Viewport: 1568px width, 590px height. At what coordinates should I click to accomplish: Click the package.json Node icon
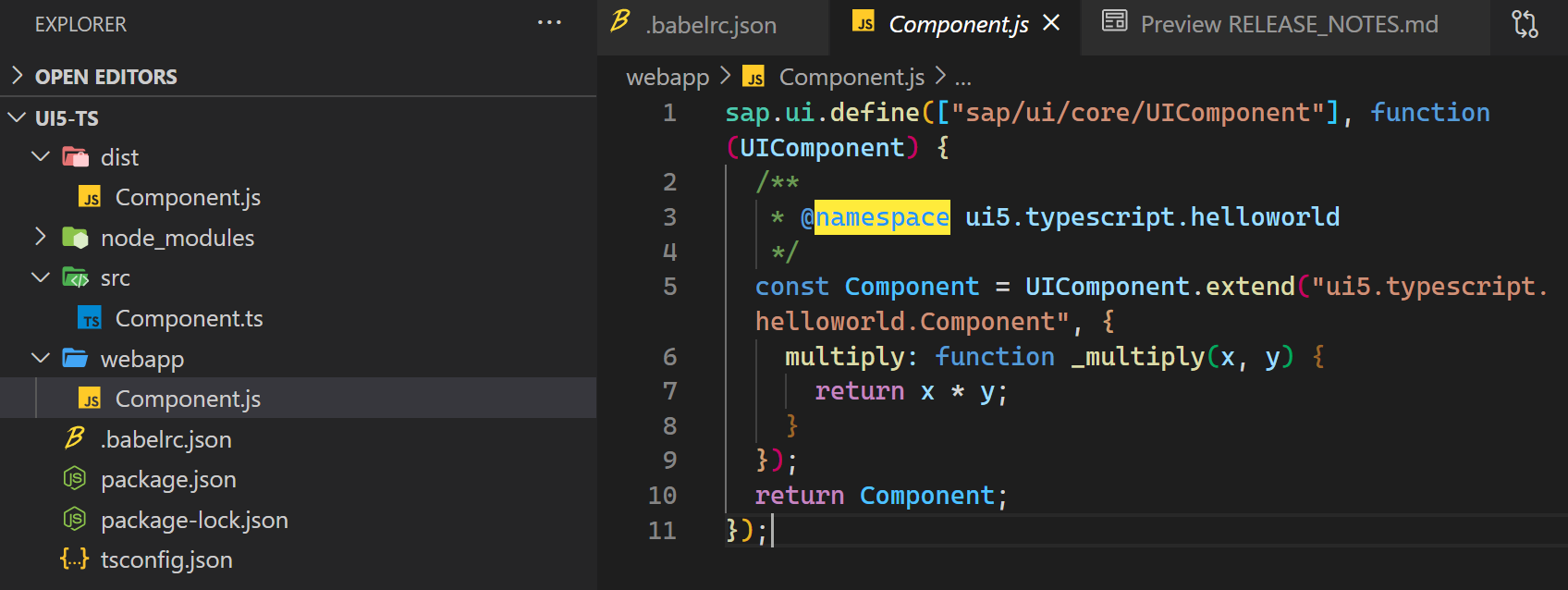74,479
